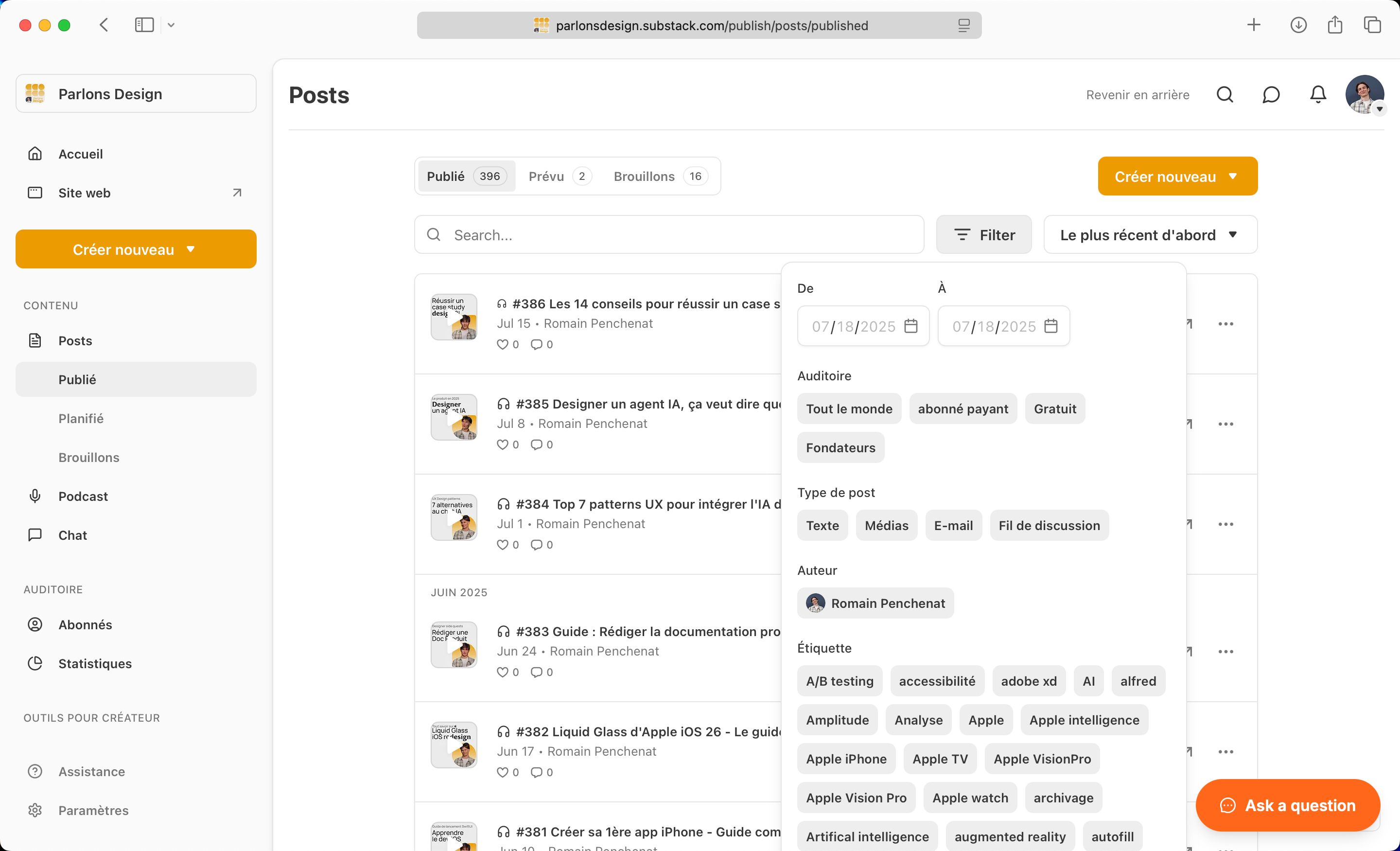Open more options for post #386
This screenshot has height=851, width=1400.
(x=1225, y=323)
